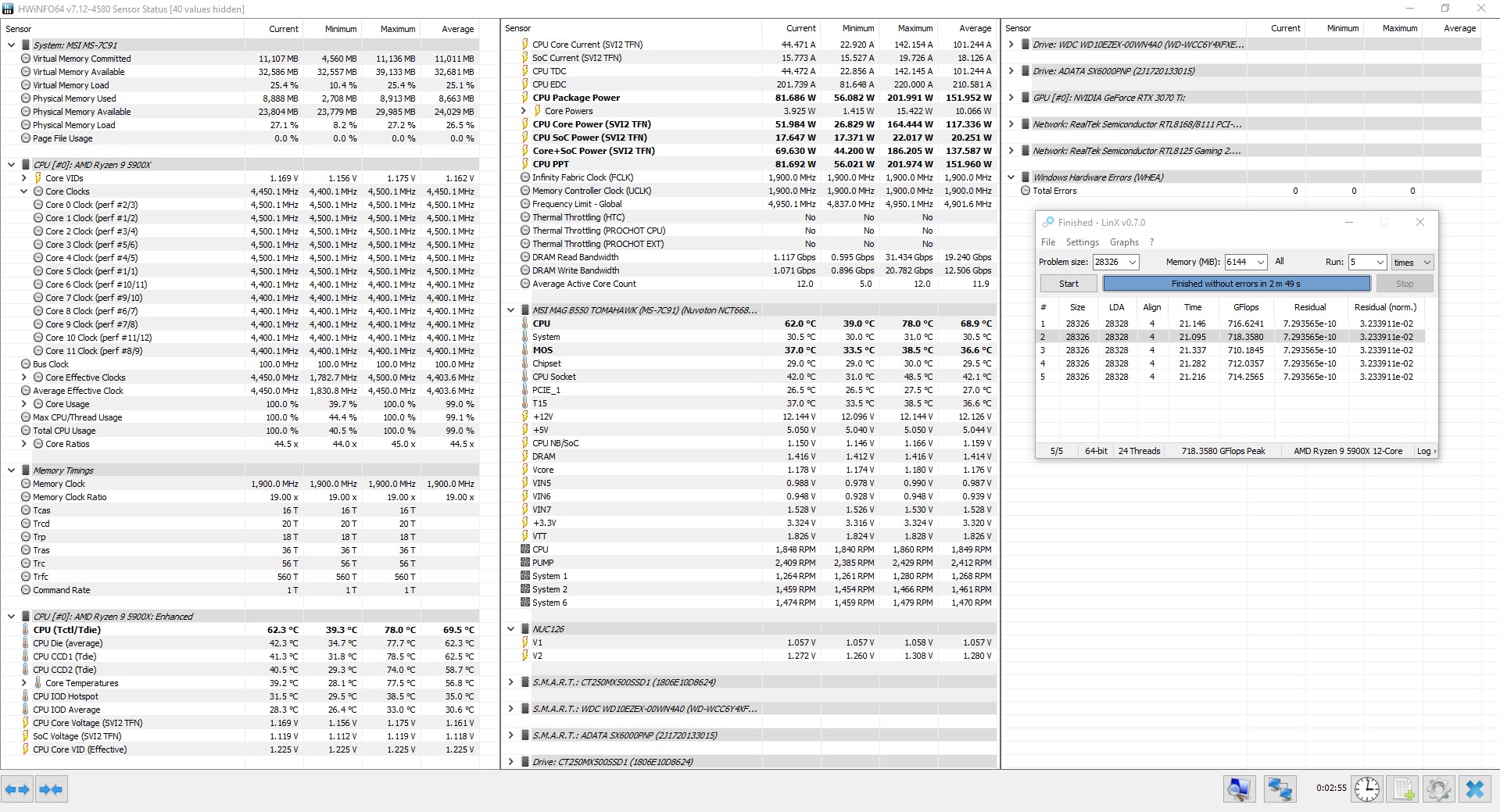Expand the Core Ratios row
The height and width of the screenshot is (812, 1500).
point(24,444)
